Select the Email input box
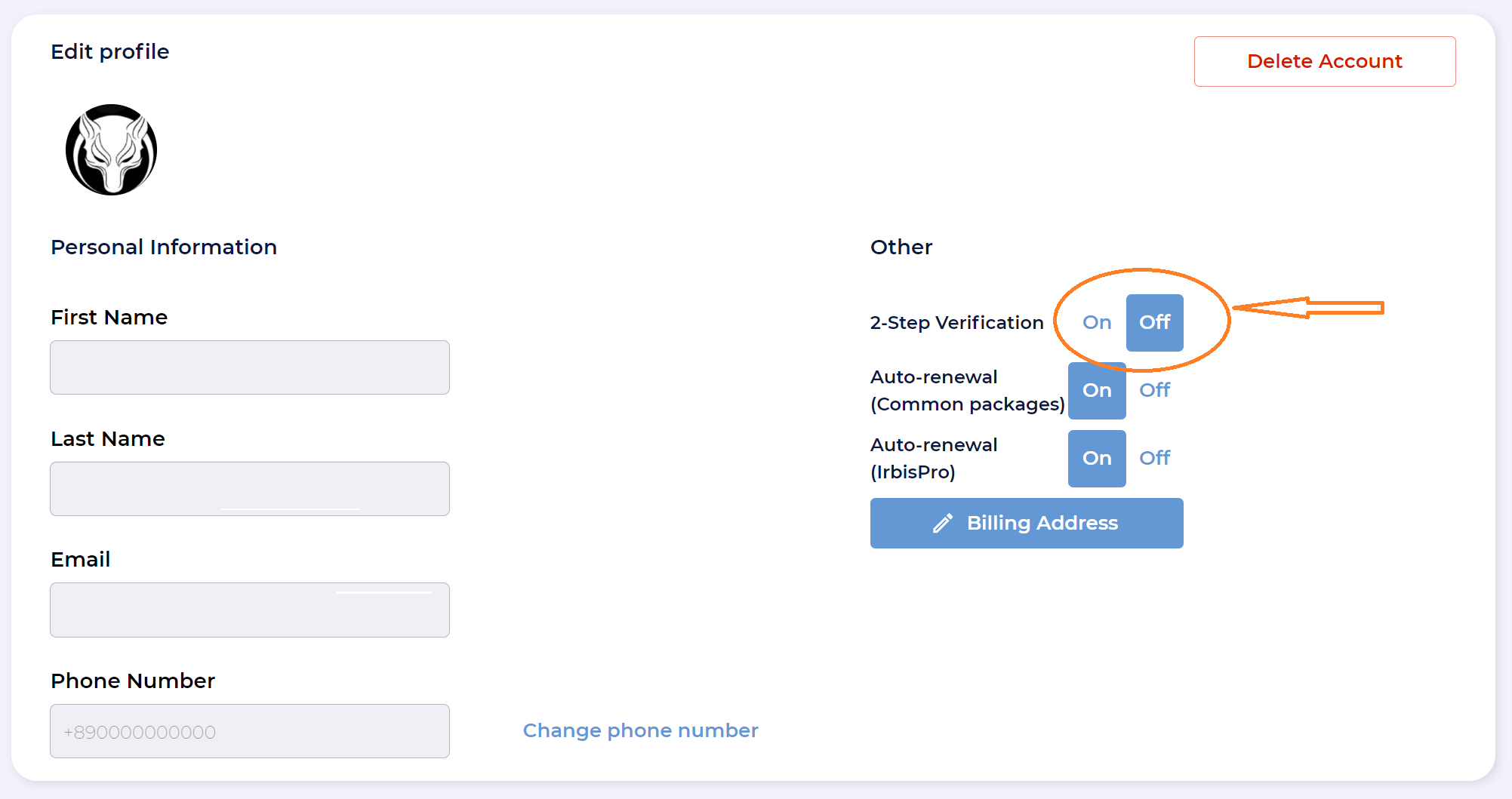The image size is (1512, 799). (x=250, y=610)
